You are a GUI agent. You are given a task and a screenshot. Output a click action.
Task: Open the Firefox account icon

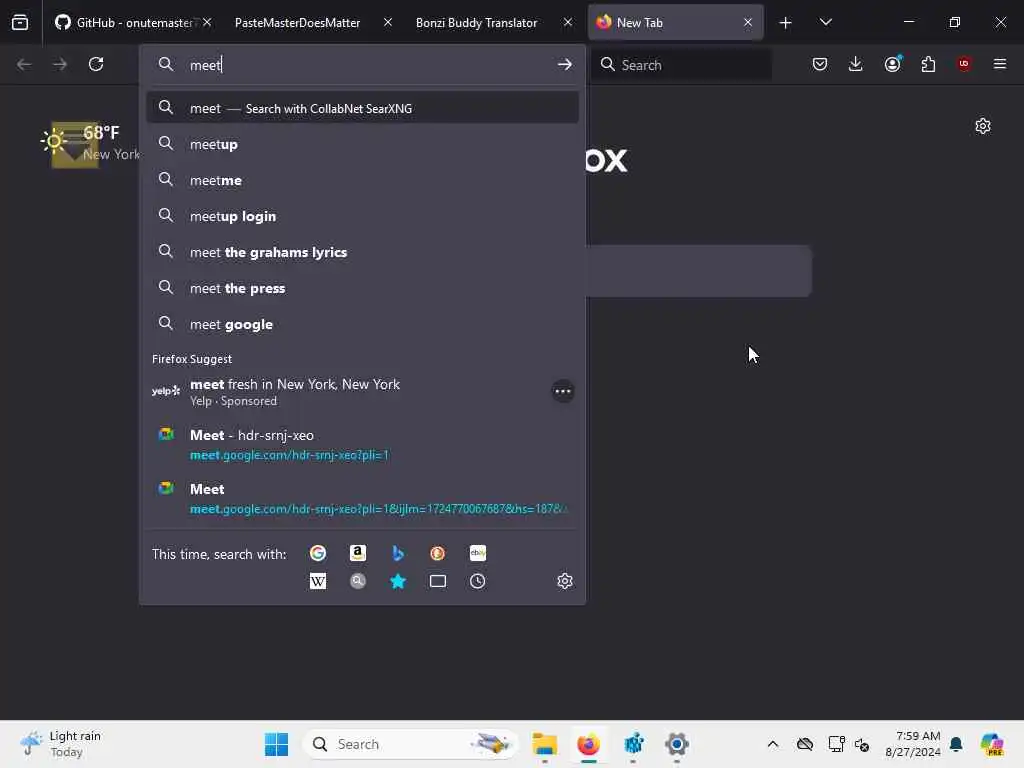pos(892,64)
